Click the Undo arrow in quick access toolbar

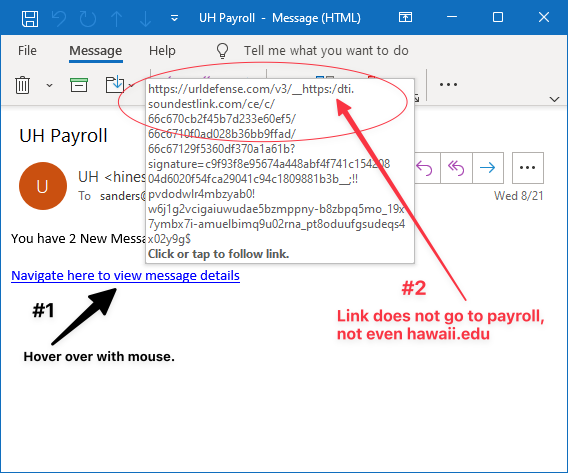pos(59,18)
